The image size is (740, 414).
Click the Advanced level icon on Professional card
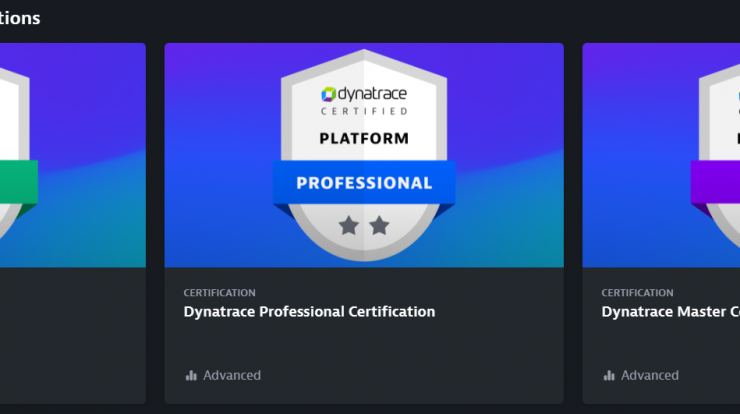pyautogui.click(x=191, y=375)
